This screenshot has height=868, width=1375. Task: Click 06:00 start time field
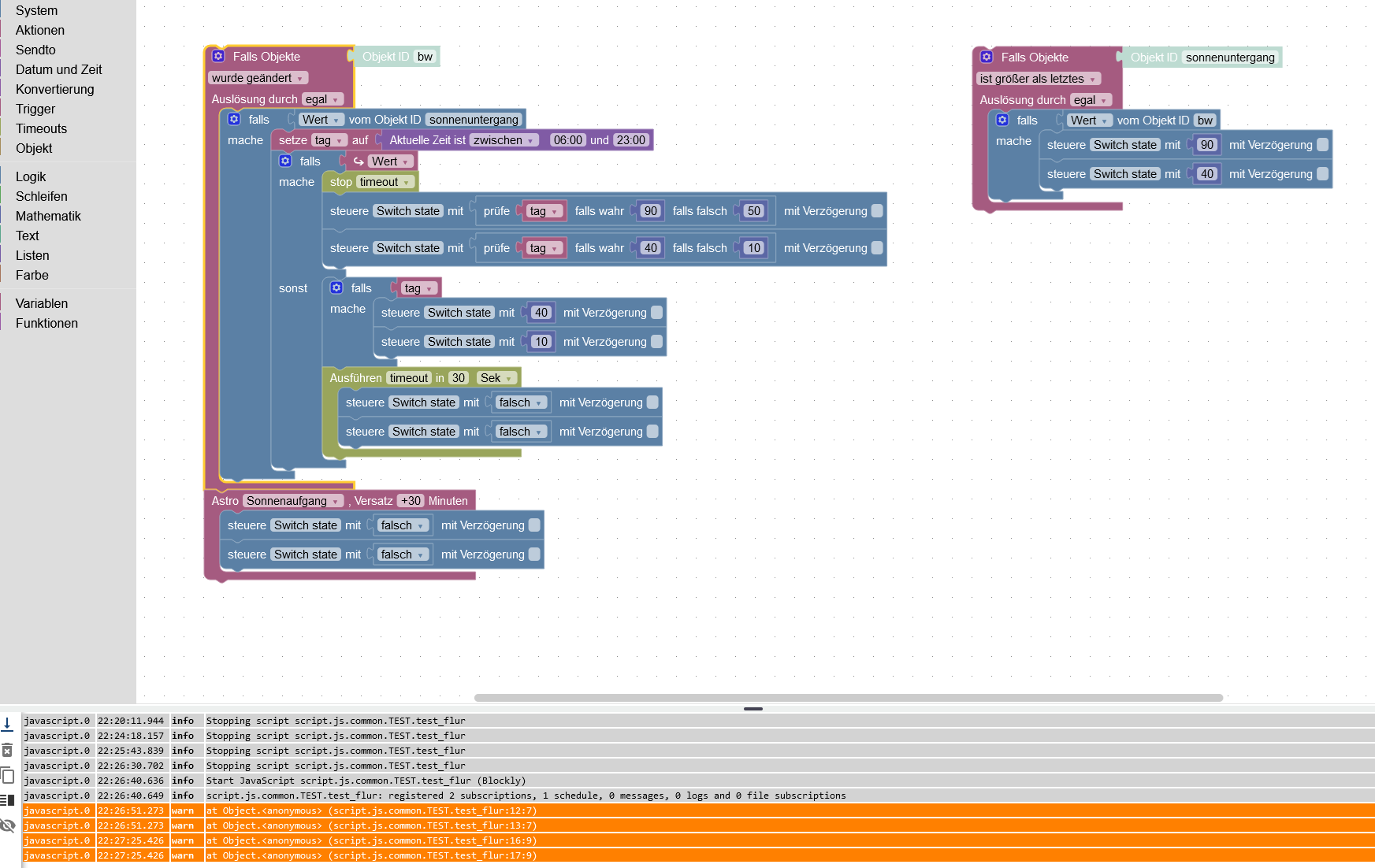[x=567, y=140]
